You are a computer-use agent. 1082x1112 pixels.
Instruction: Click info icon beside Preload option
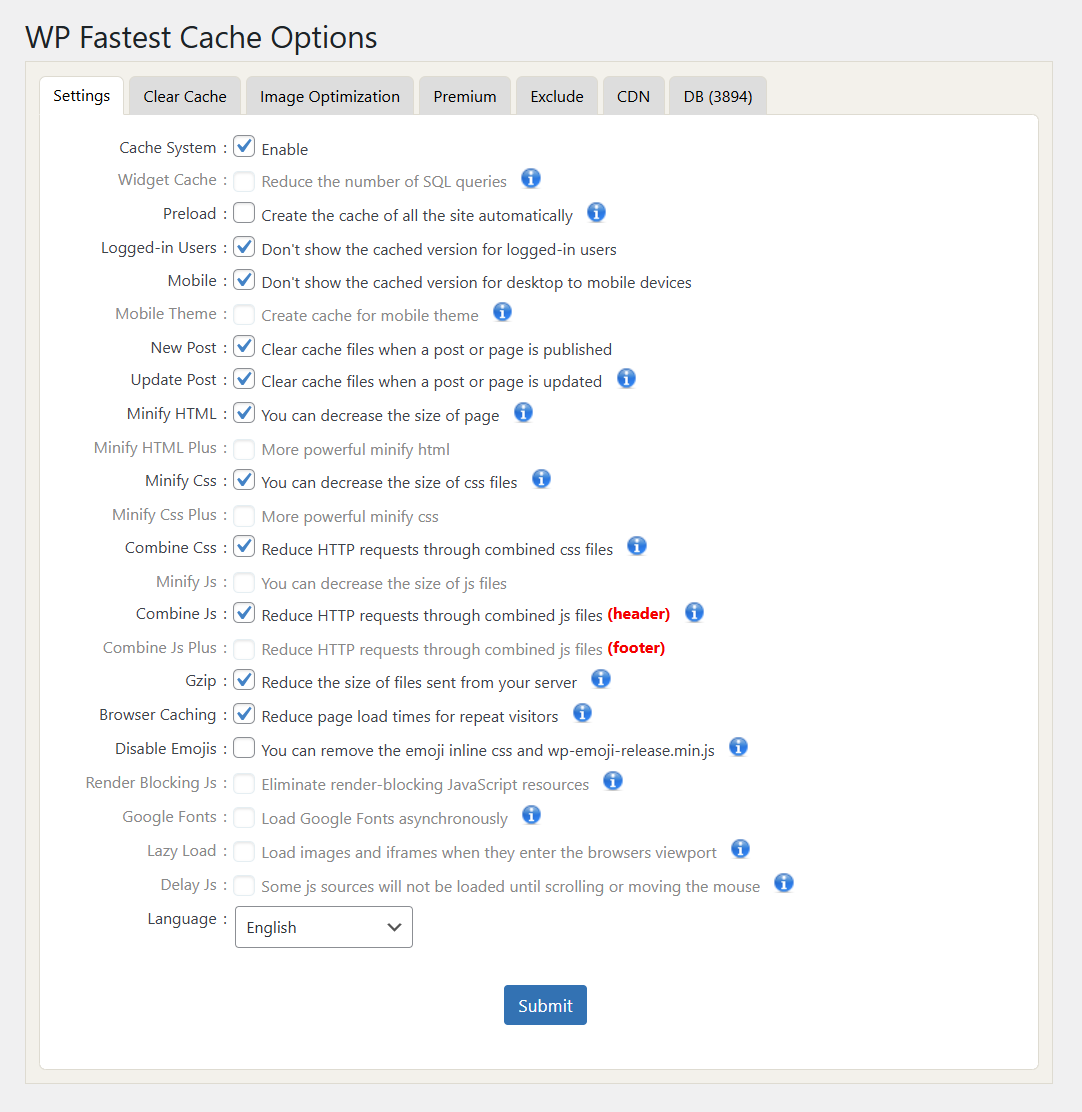[596, 212]
